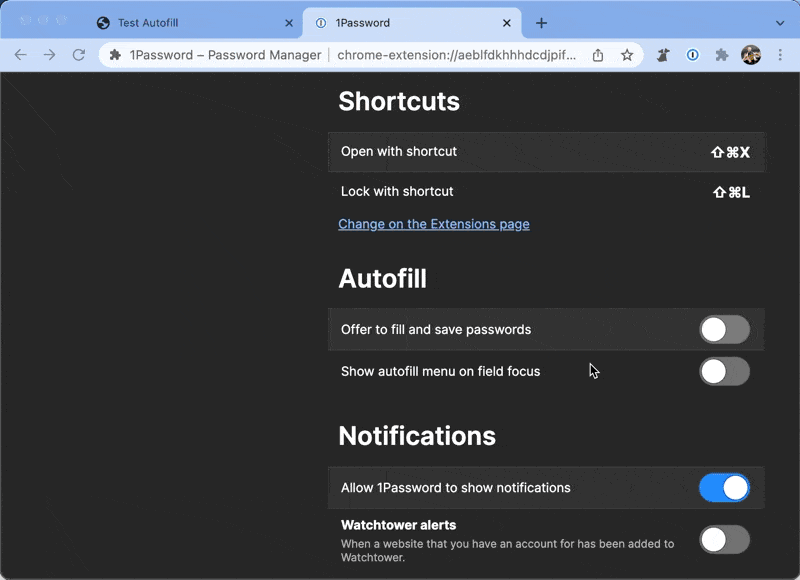Turn on Show autofill menu on field focus

click(724, 372)
